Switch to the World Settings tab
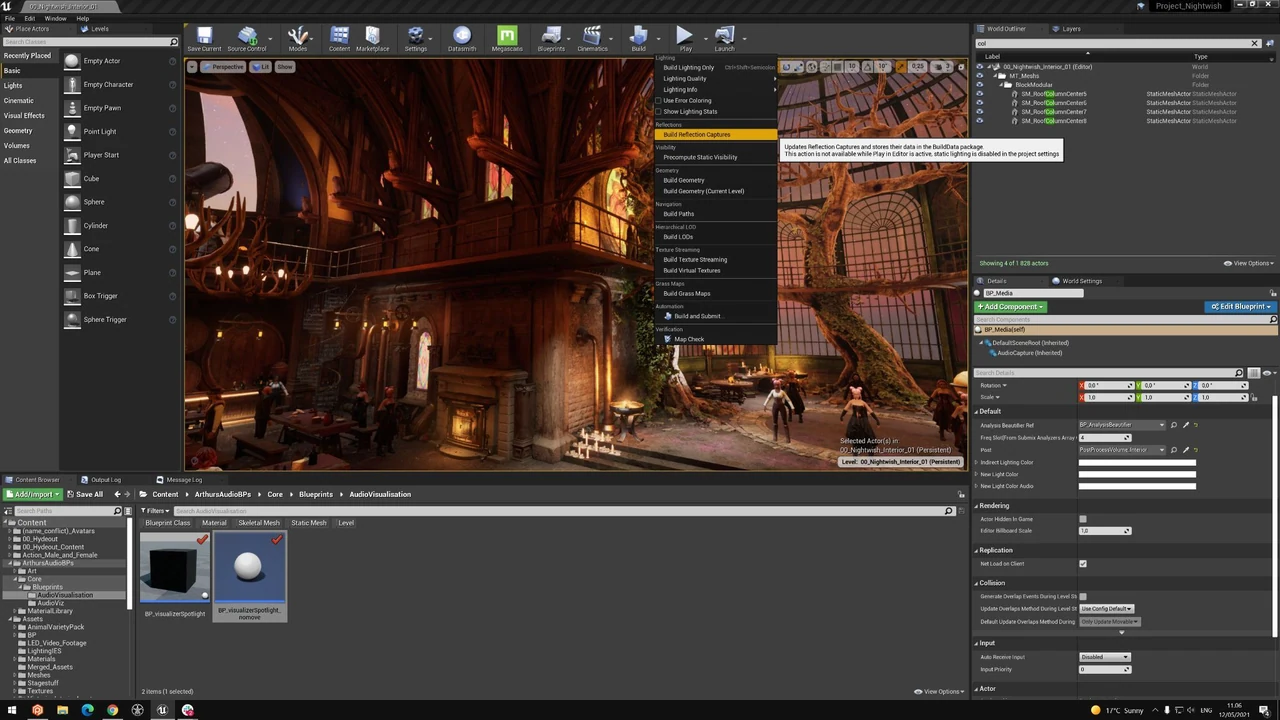 coord(1080,281)
